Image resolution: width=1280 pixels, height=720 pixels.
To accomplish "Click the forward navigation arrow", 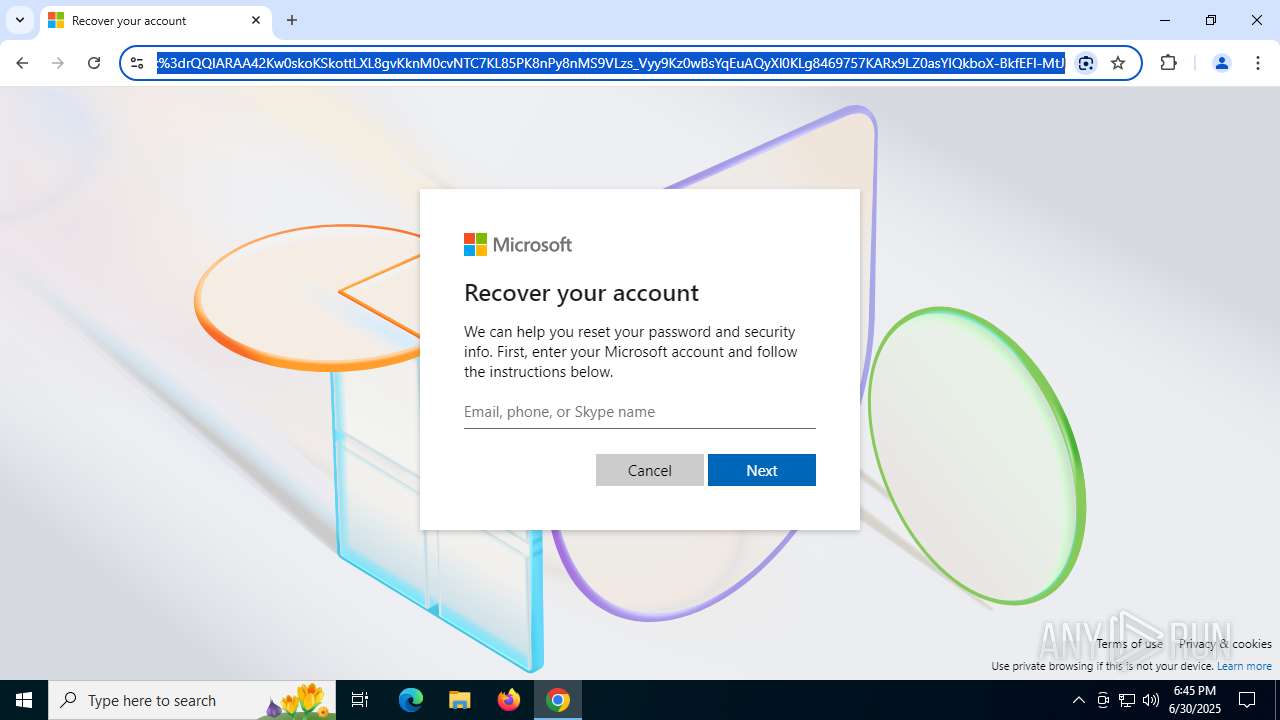I will [58, 63].
